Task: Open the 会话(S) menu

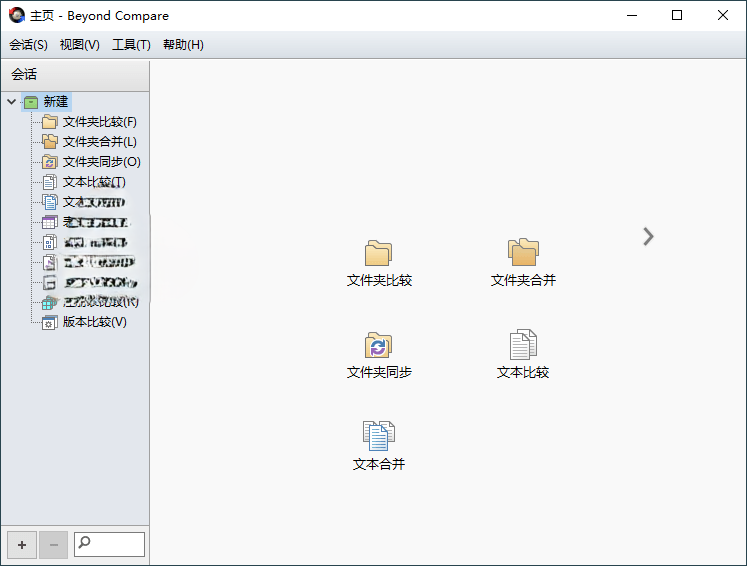Action: click(28, 45)
